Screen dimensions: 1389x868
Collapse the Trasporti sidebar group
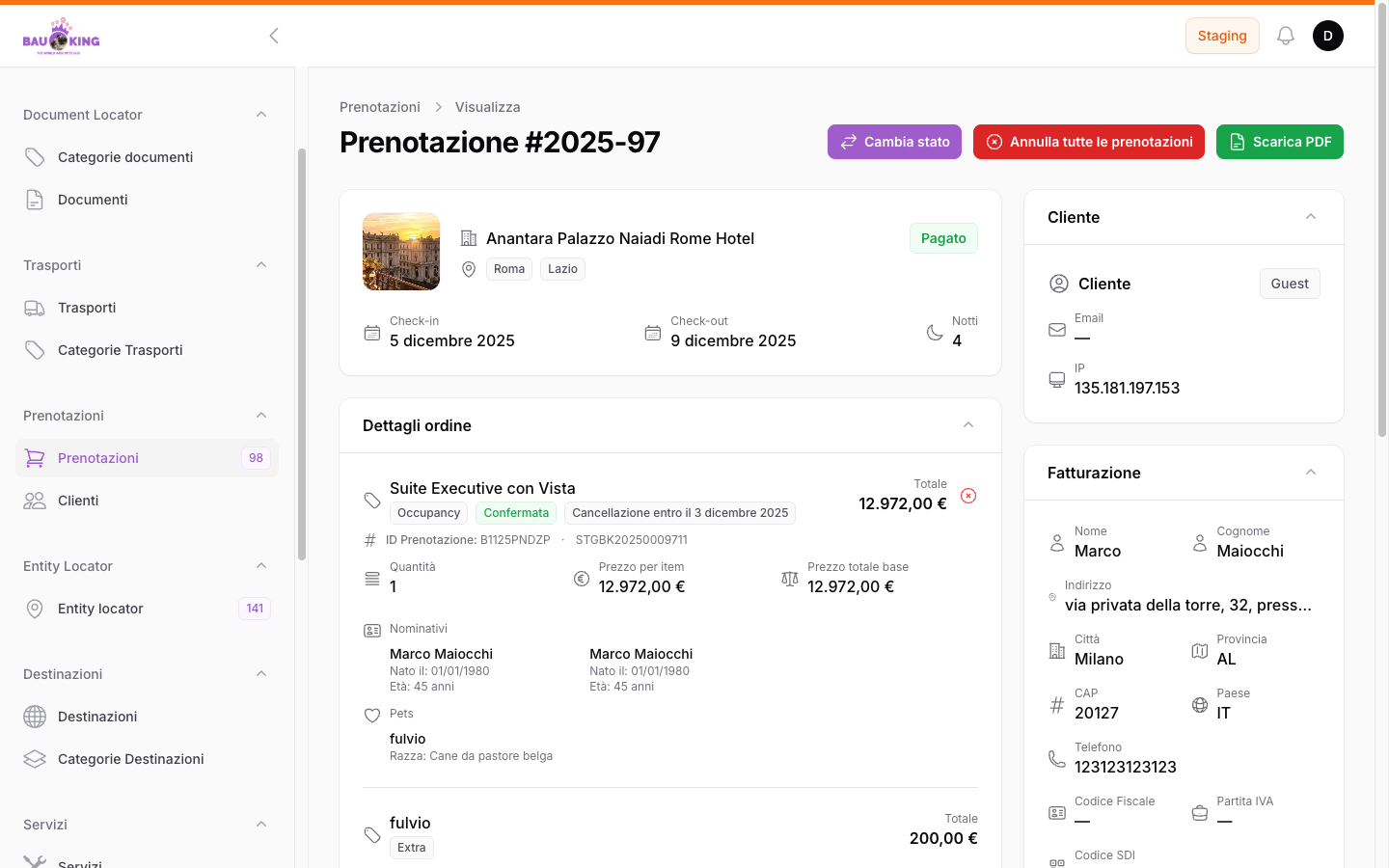(x=261, y=265)
